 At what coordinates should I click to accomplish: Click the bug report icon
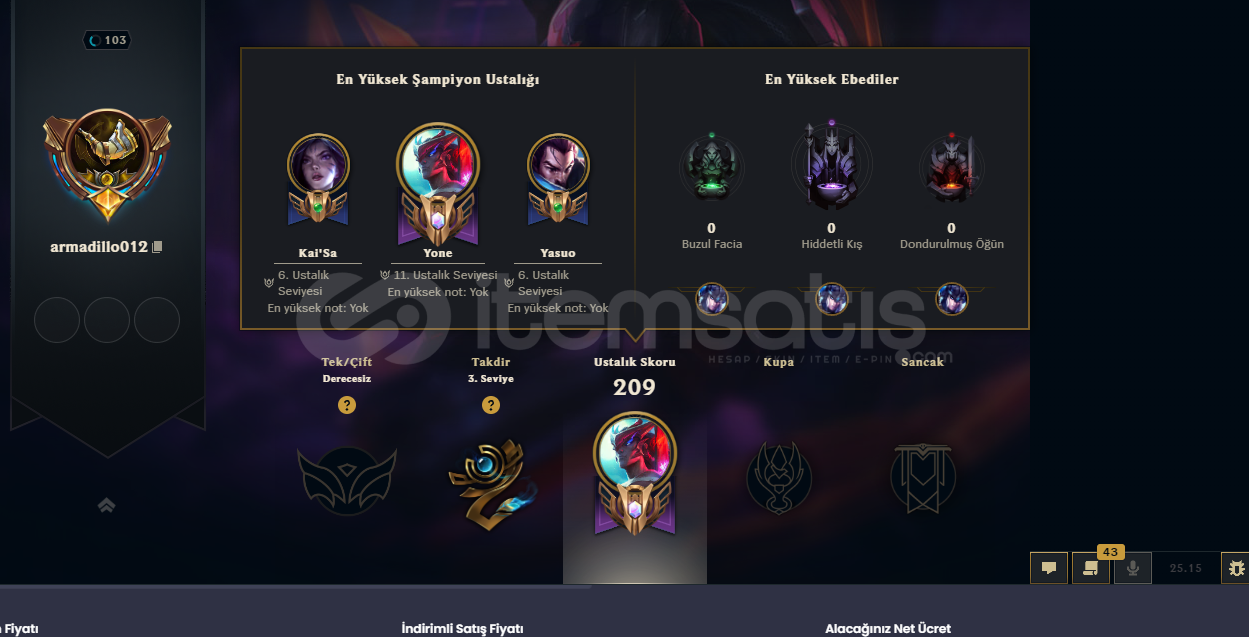coord(1236,568)
